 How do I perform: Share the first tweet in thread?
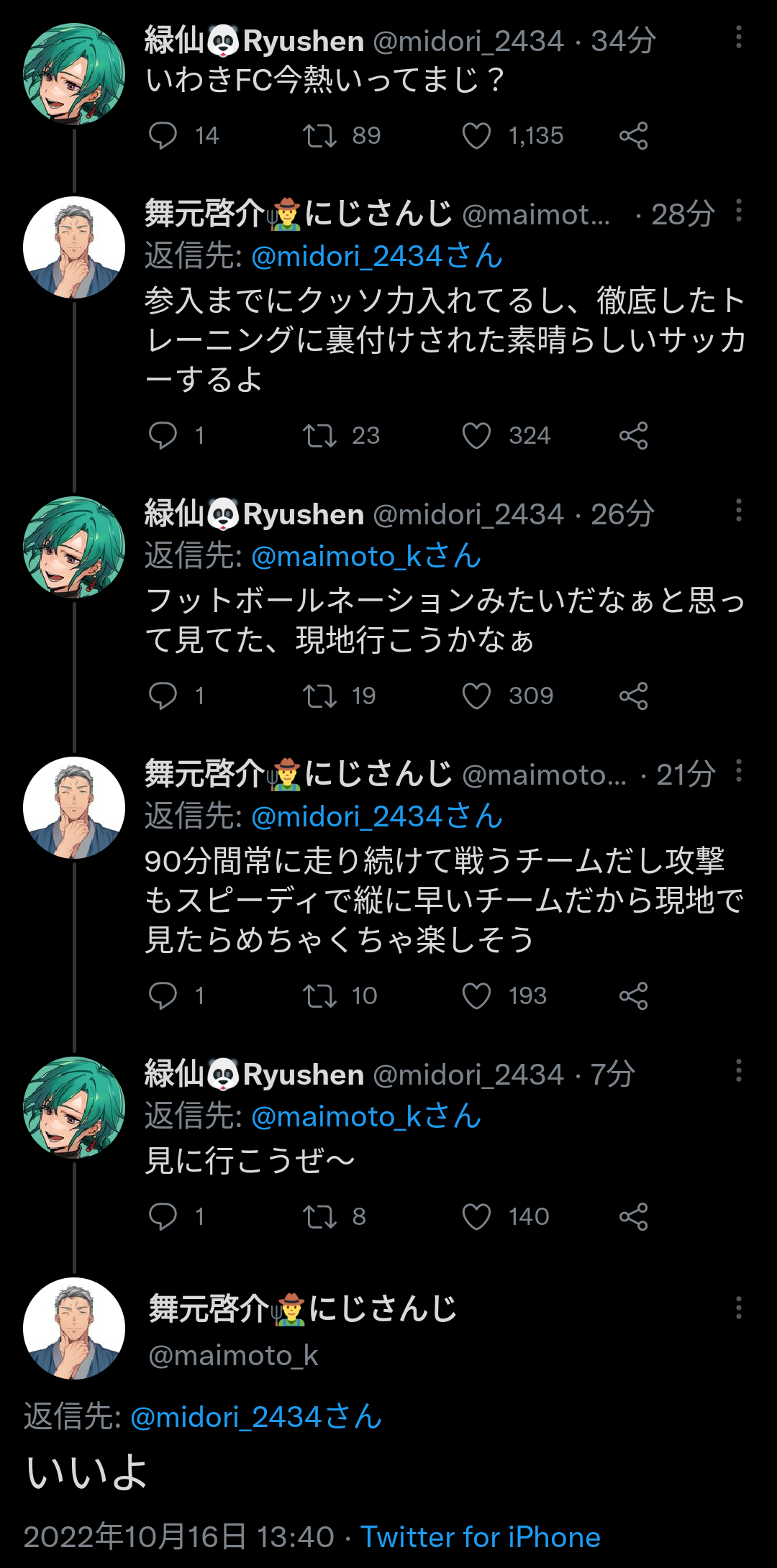pos(633,135)
